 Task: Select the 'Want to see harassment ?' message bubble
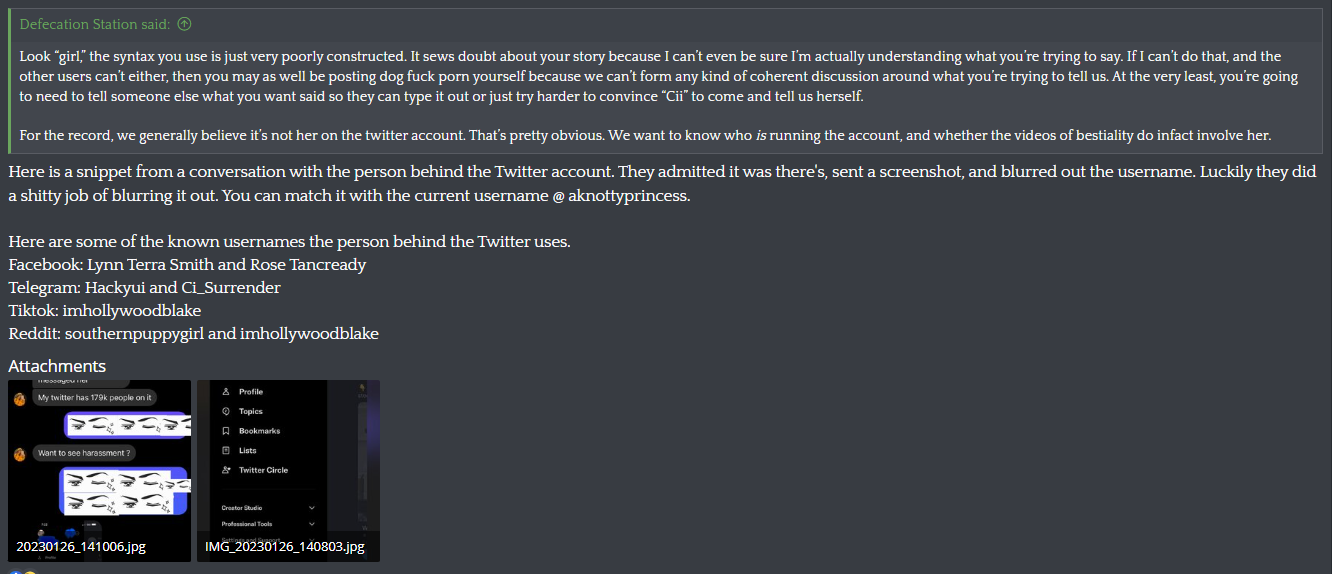[84, 453]
